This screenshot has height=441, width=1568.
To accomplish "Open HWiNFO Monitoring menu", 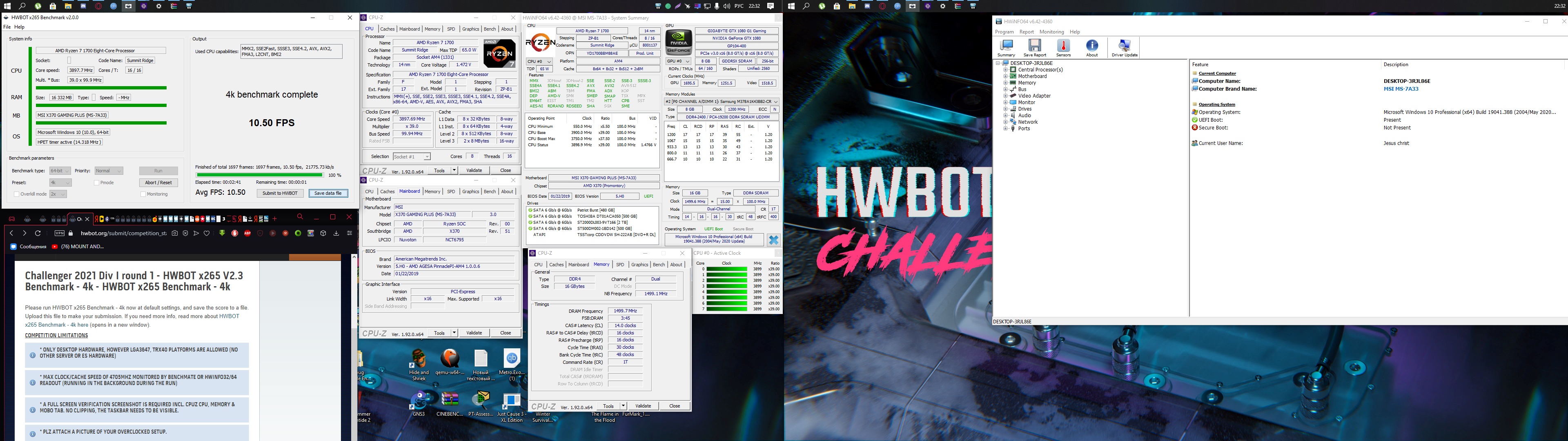I will (x=1052, y=32).
